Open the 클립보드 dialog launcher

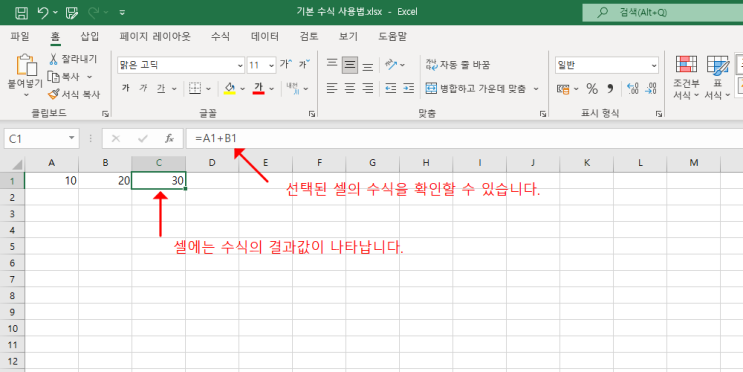tap(105, 114)
